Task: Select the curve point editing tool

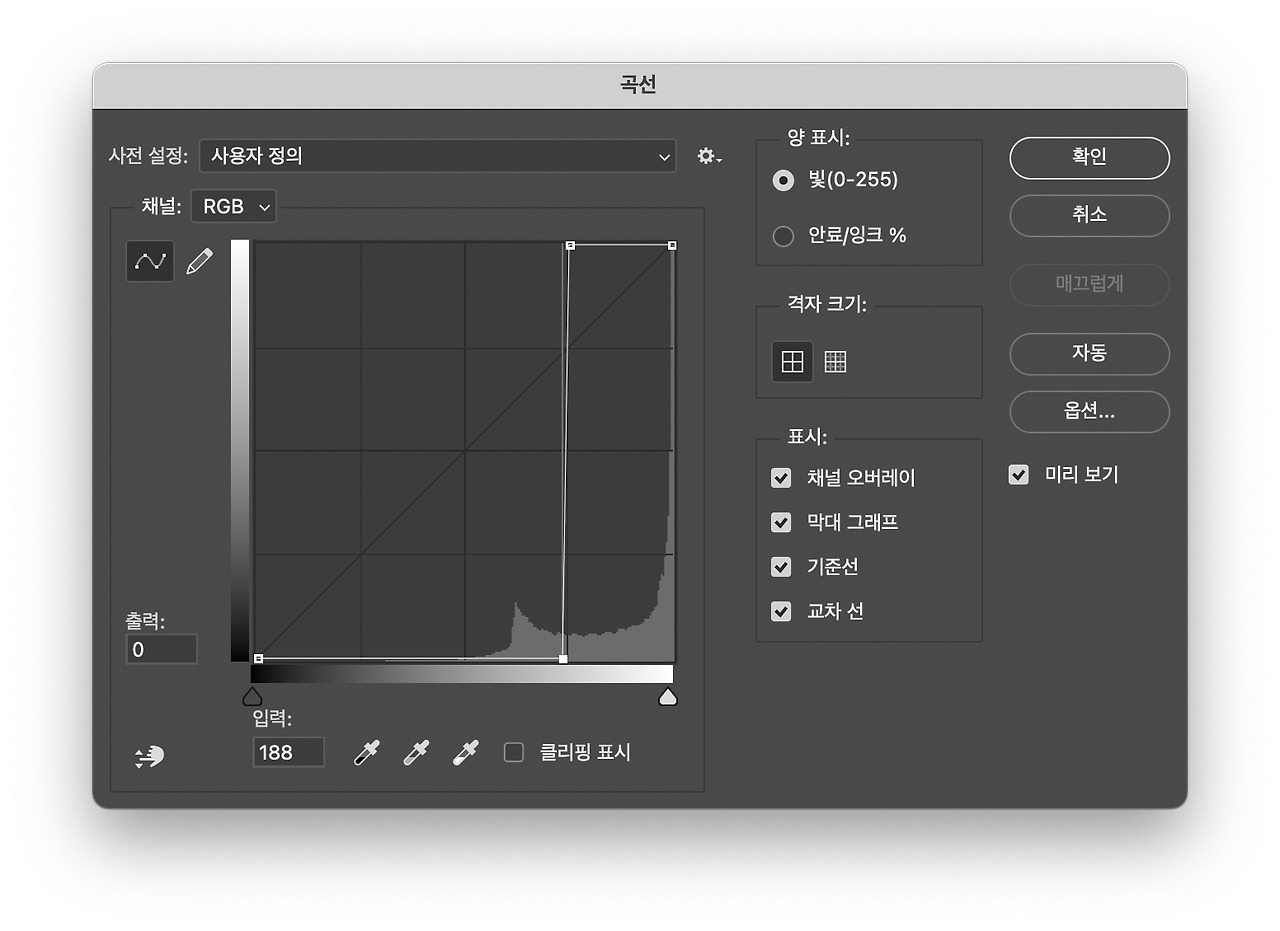Action: 150,262
